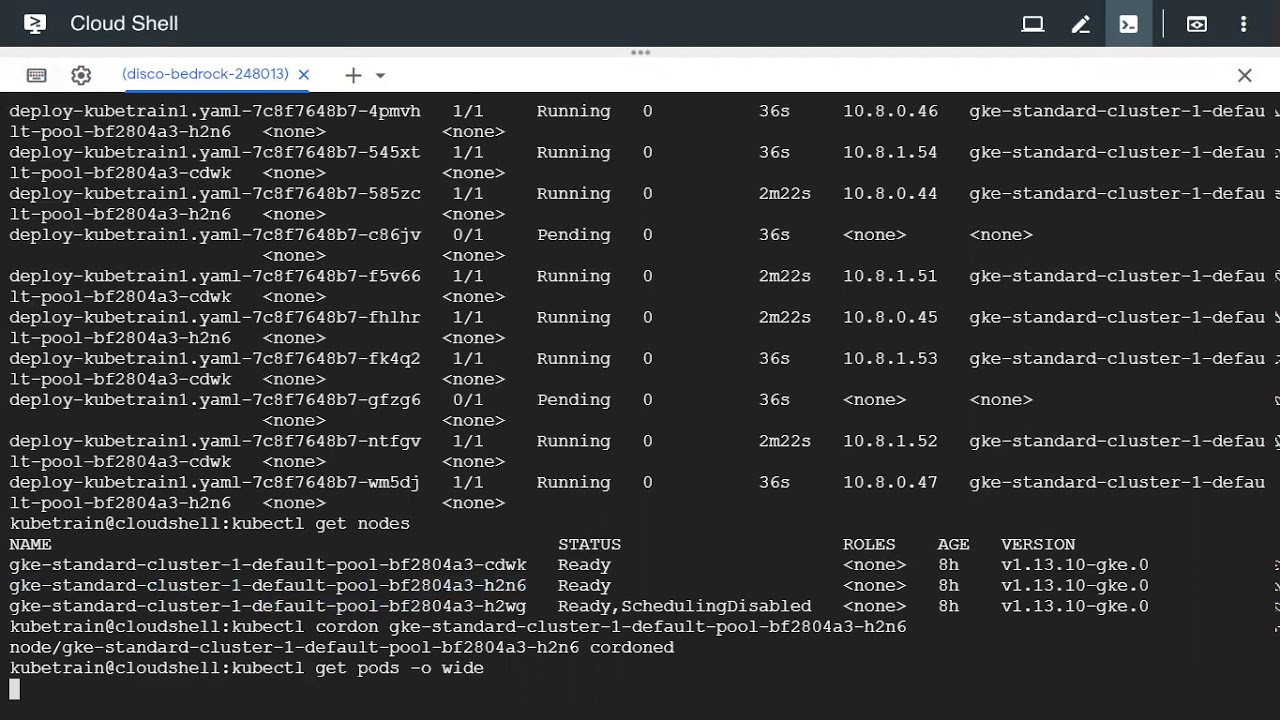This screenshot has width=1280, height=720.
Task: Open the keyboard shortcuts icon
Action: pyautogui.click(x=37, y=75)
